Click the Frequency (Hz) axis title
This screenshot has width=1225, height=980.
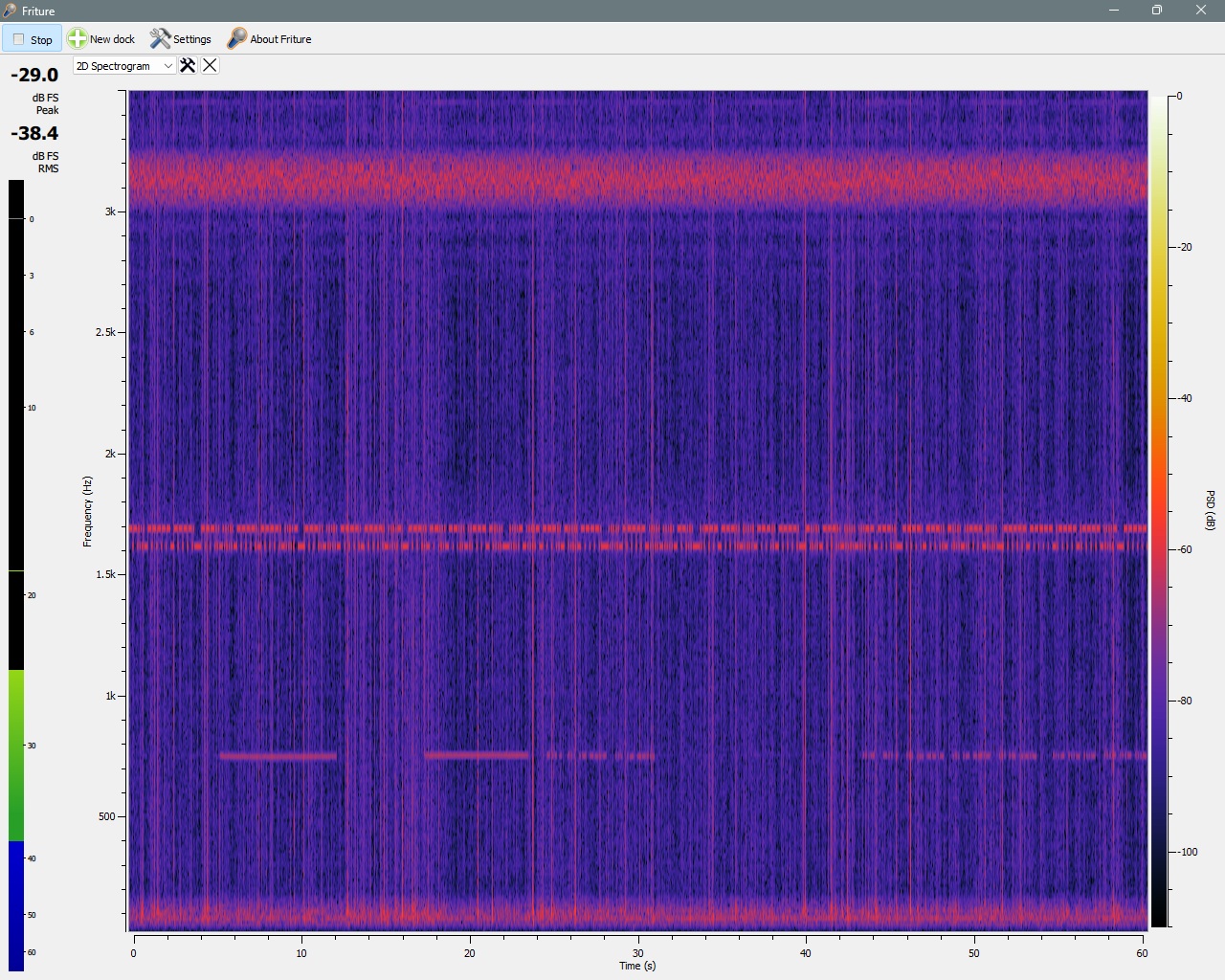click(x=87, y=511)
